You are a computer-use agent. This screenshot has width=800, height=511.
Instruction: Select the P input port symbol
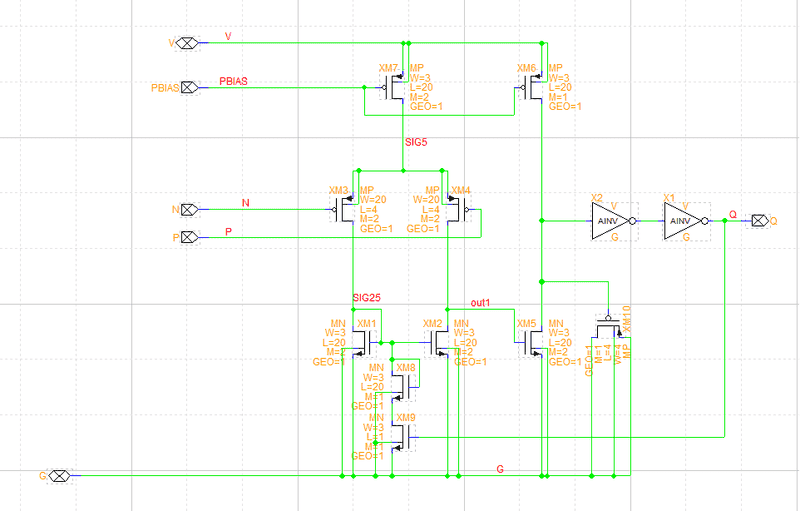[x=189, y=237]
